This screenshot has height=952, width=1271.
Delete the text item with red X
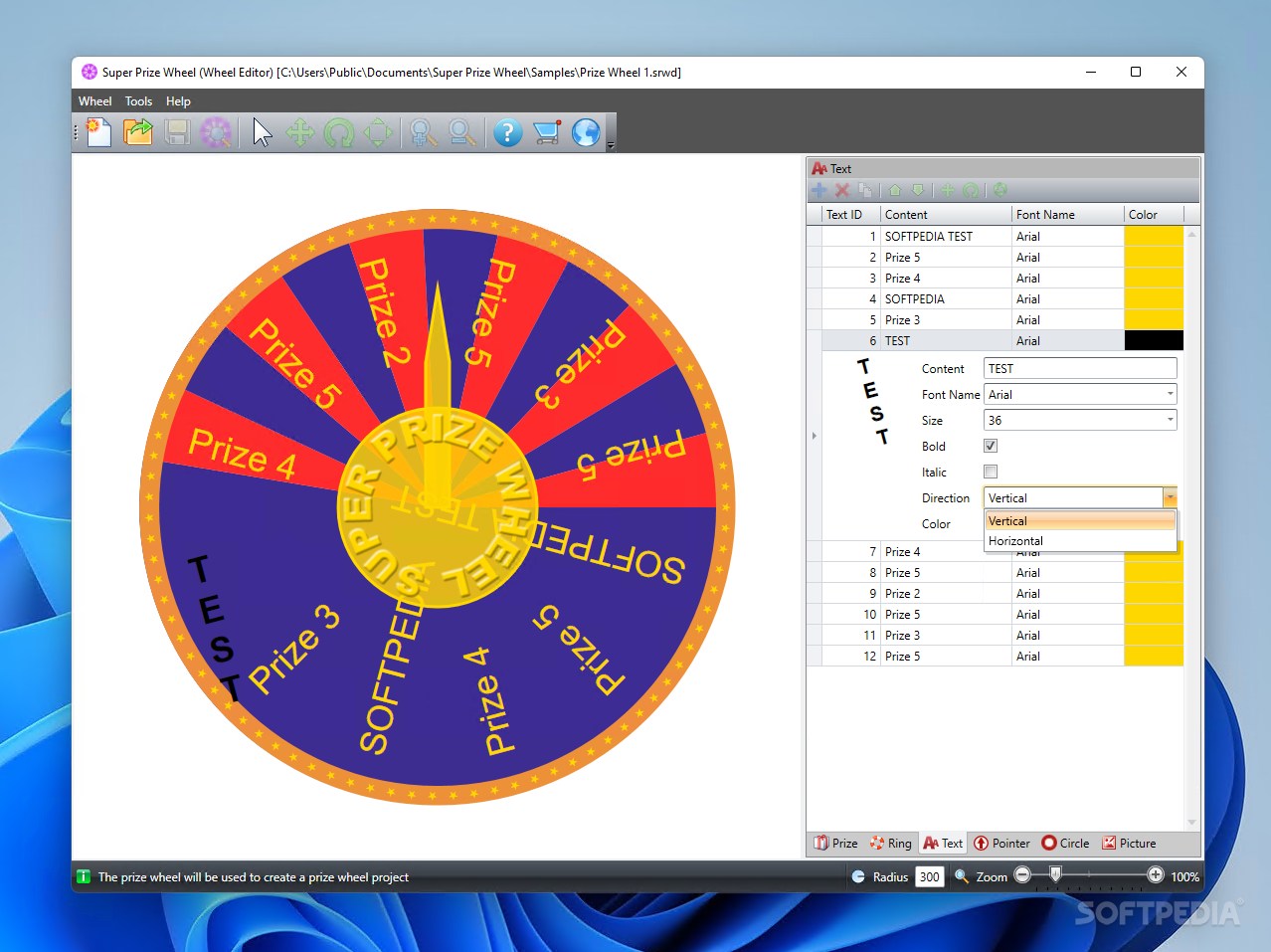click(x=842, y=190)
